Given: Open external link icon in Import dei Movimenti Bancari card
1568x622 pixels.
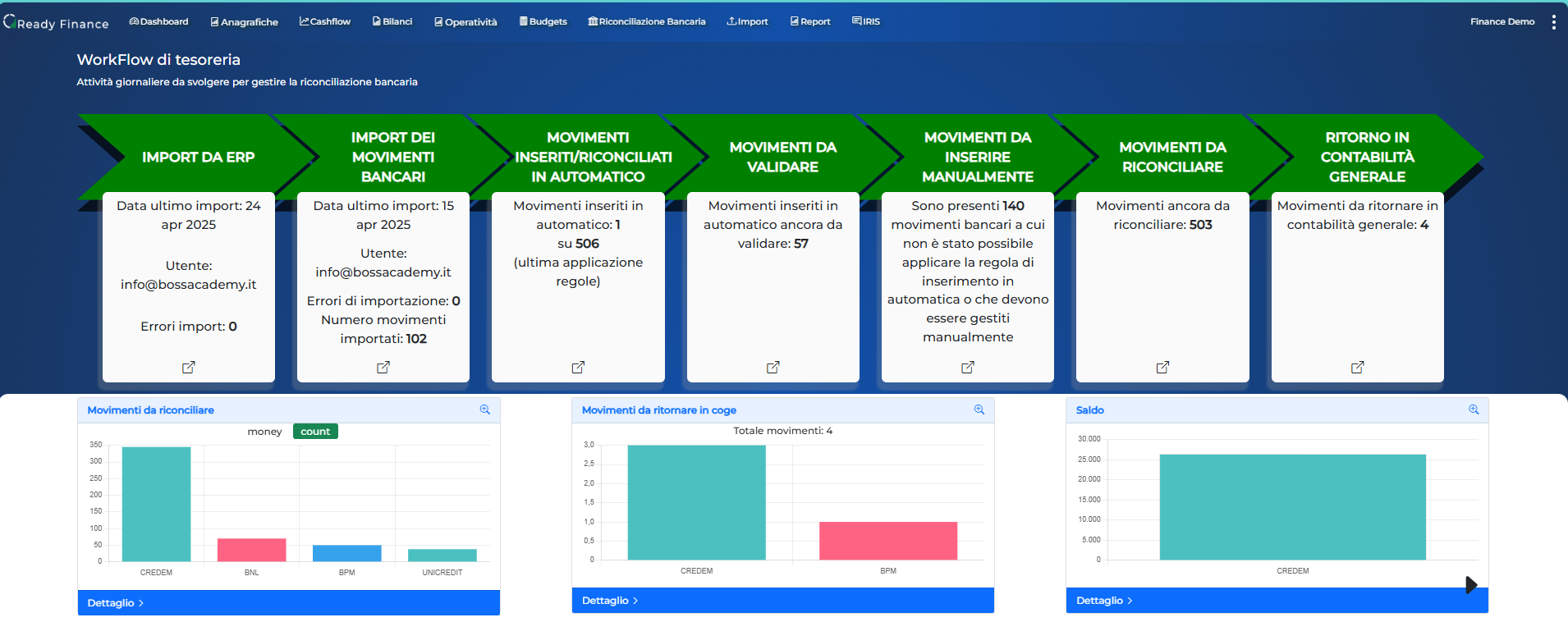Looking at the screenshot, I should click(x=383, y=367).
